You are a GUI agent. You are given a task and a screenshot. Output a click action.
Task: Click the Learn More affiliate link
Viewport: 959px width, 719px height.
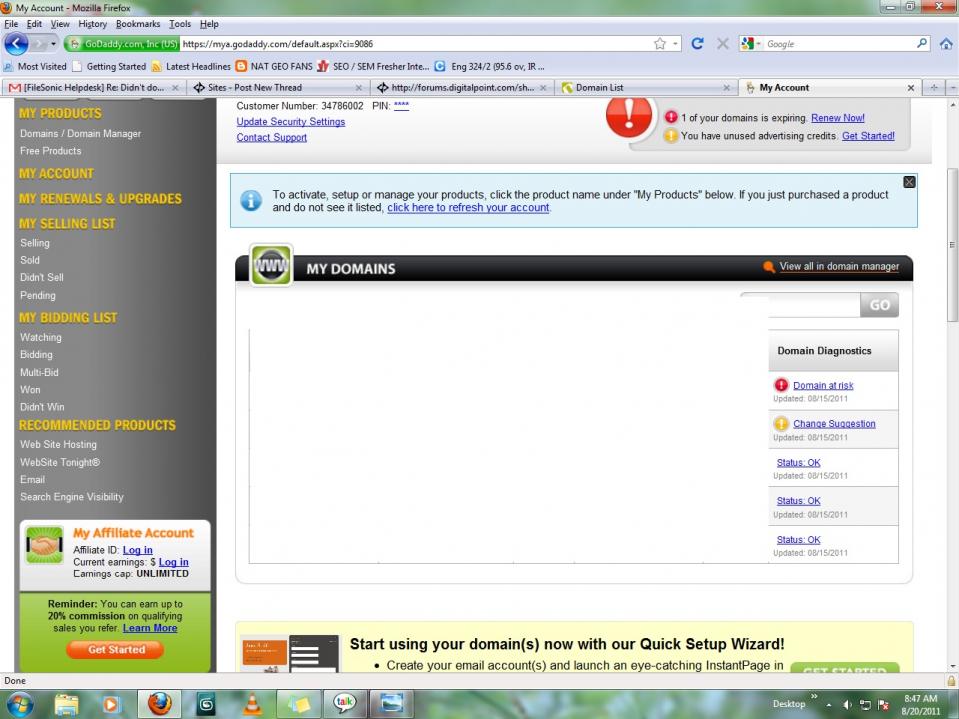[x=150, y=628]
